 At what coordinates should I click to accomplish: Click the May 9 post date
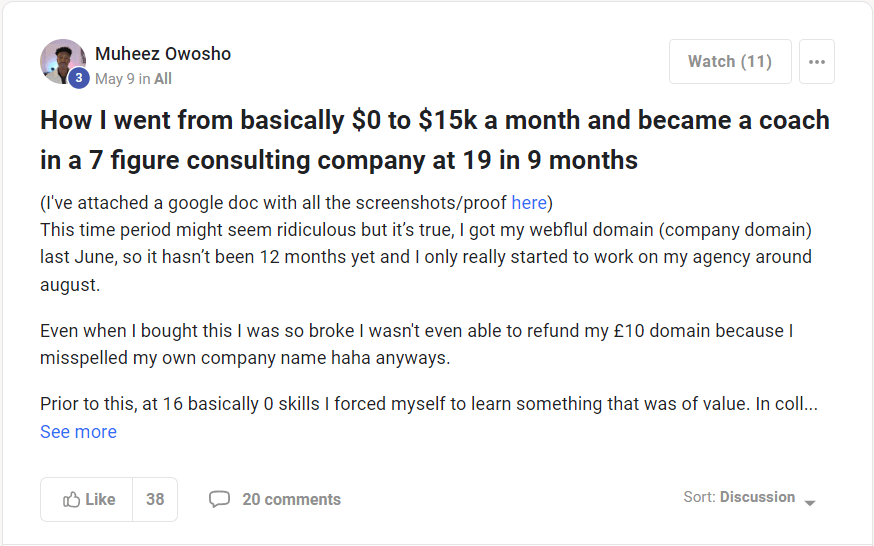115,79
